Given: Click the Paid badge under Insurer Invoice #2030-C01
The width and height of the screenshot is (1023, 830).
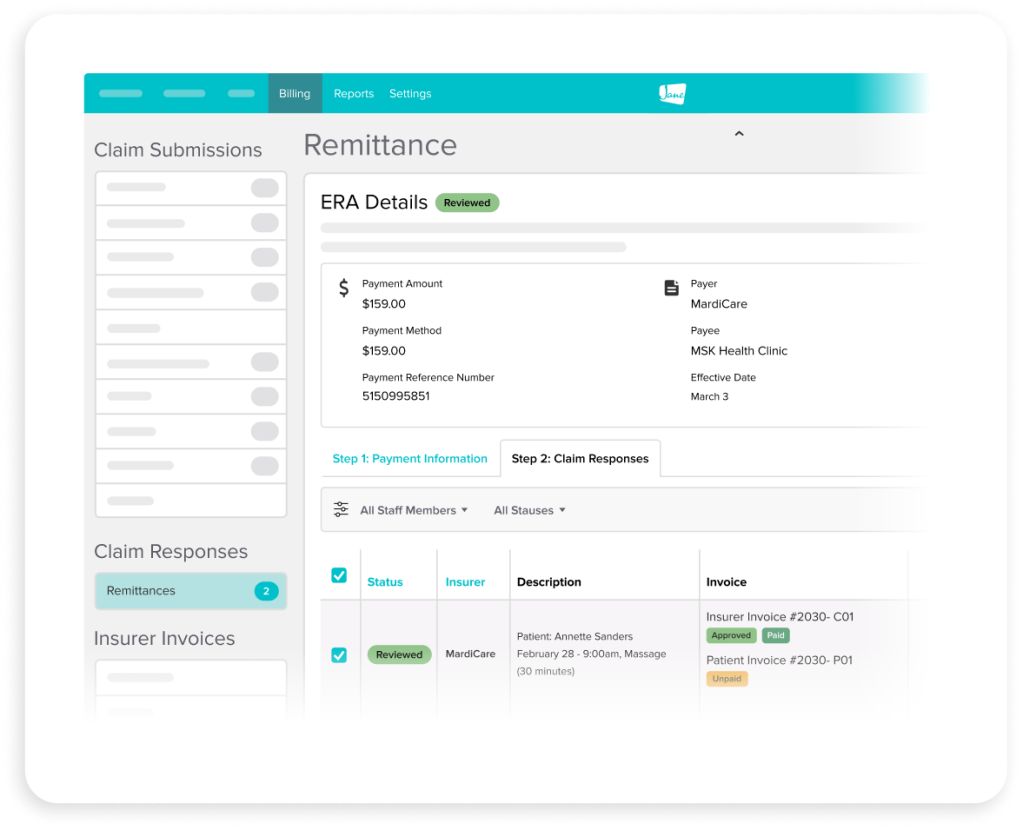Looking at the screenshot, I should (x=776, y=635).
